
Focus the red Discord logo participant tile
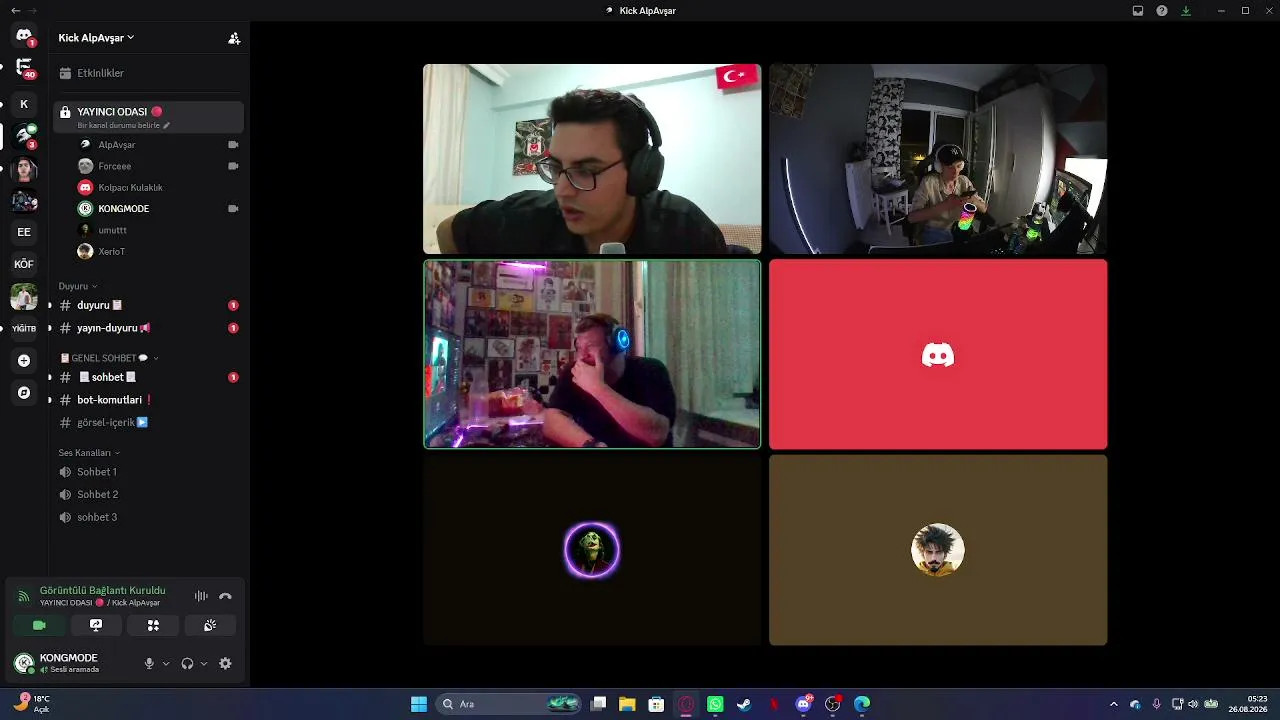(x=938, y=354)
